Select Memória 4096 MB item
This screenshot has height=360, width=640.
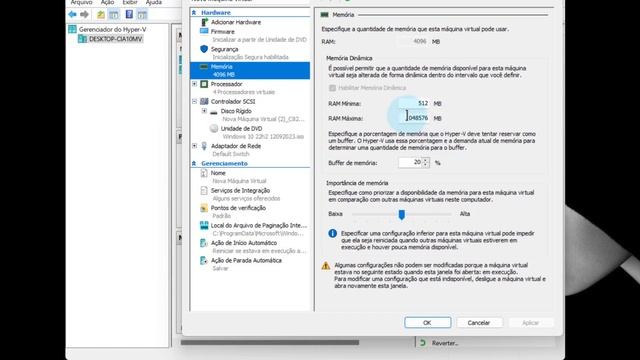pyautogui.click(x=250, y=71)
